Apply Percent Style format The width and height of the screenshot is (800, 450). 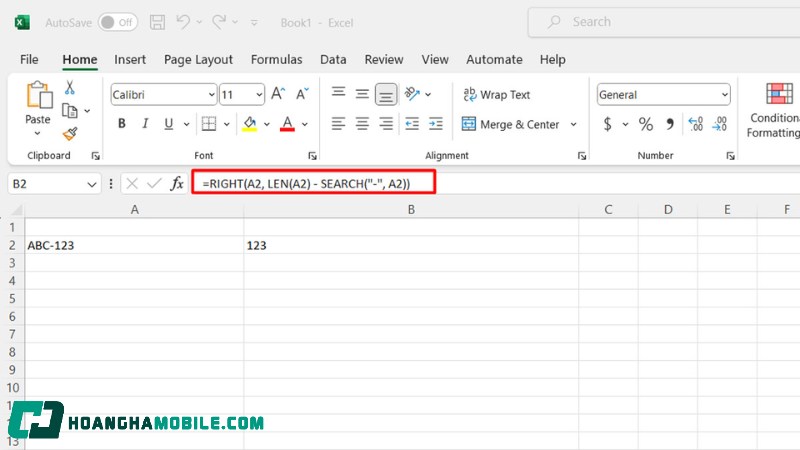point(645,124)
